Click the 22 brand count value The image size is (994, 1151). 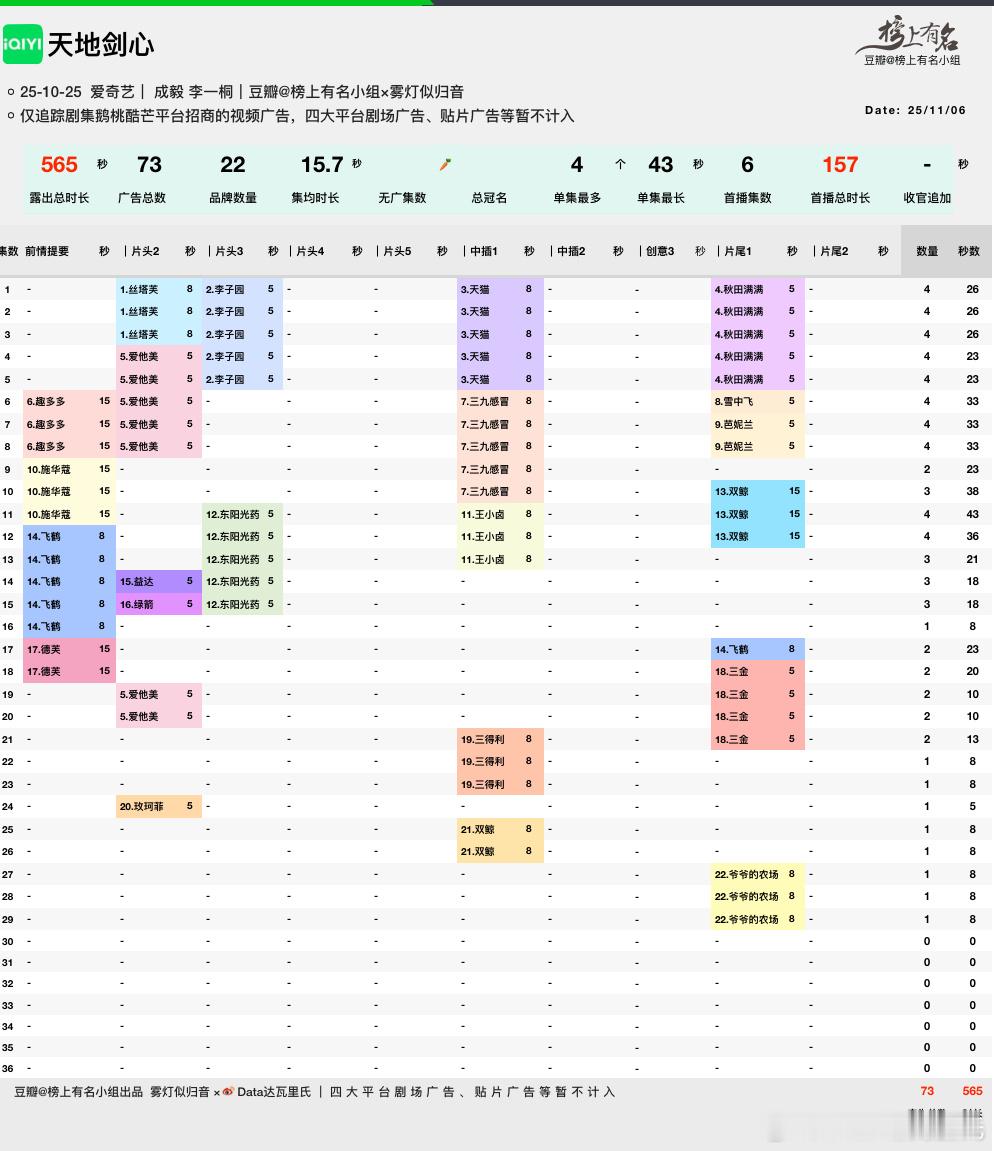[x=233, y=164]
